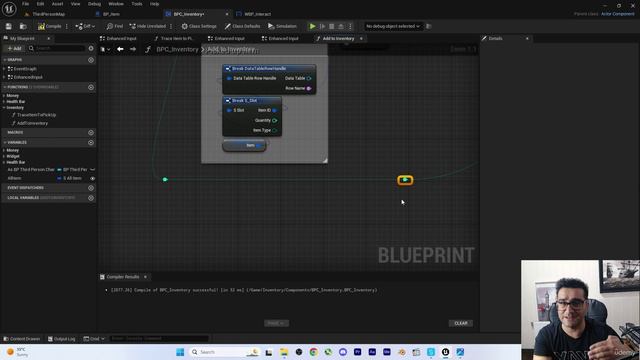Click AllItem variable type pill

pos(69,178)
